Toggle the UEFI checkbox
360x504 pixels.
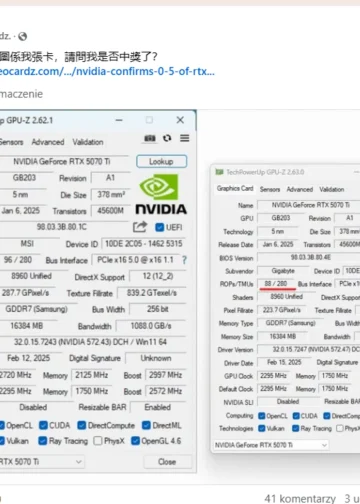coord(160,227)
